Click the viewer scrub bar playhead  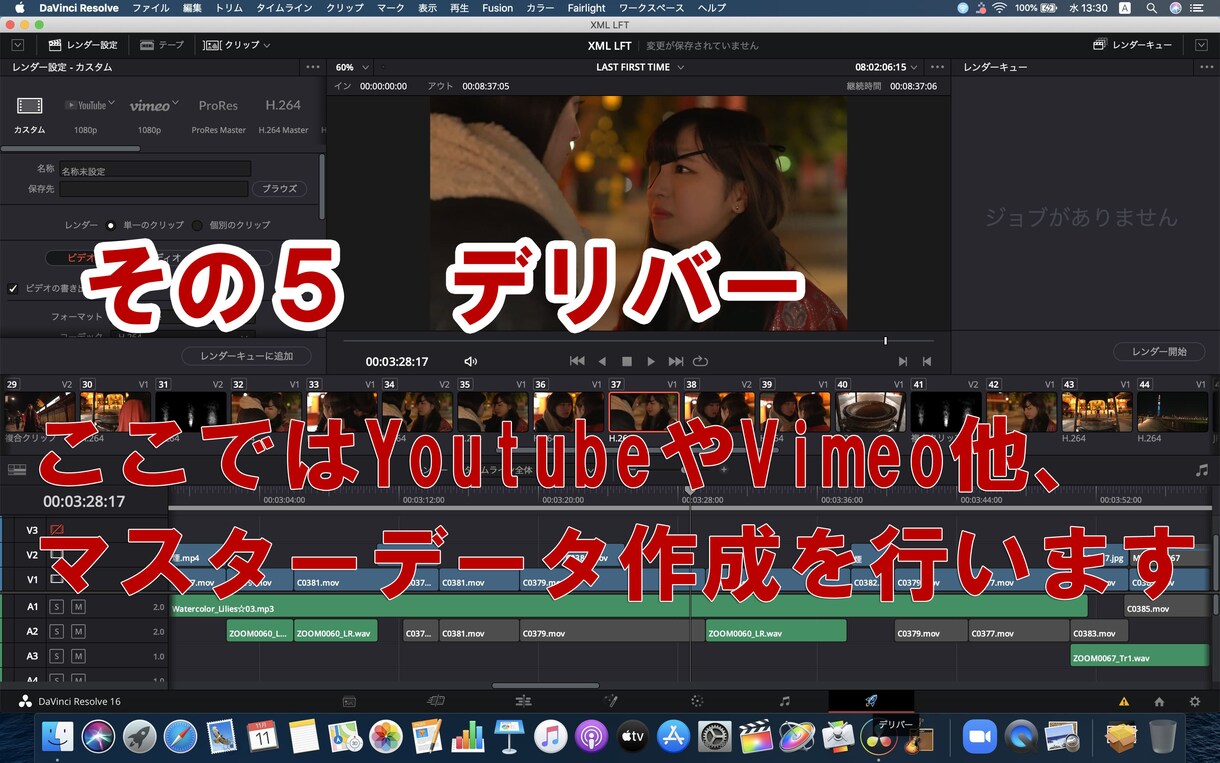point(885,341)
